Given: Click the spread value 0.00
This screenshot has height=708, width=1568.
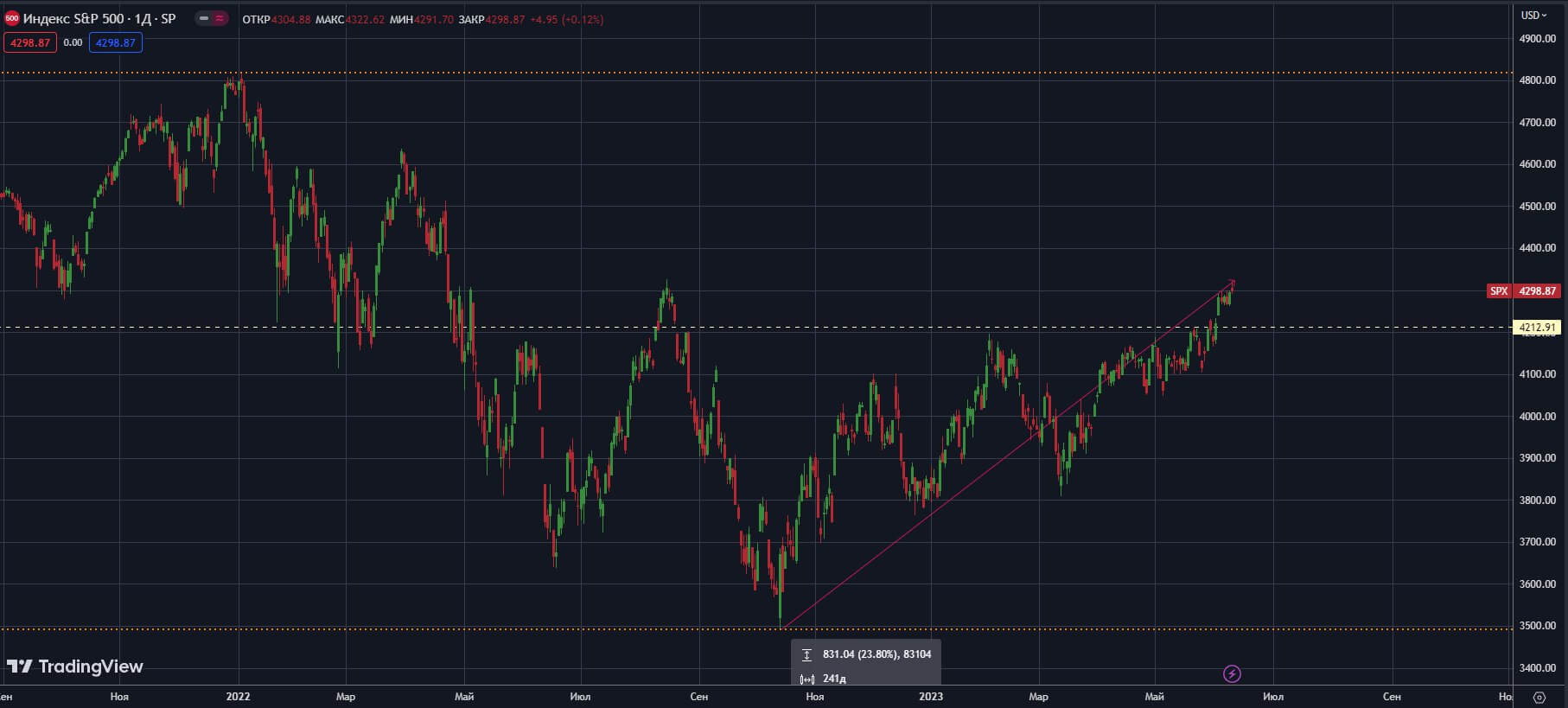Looking at the screenshot, I should pyautogui.click(x=73, y=42).
